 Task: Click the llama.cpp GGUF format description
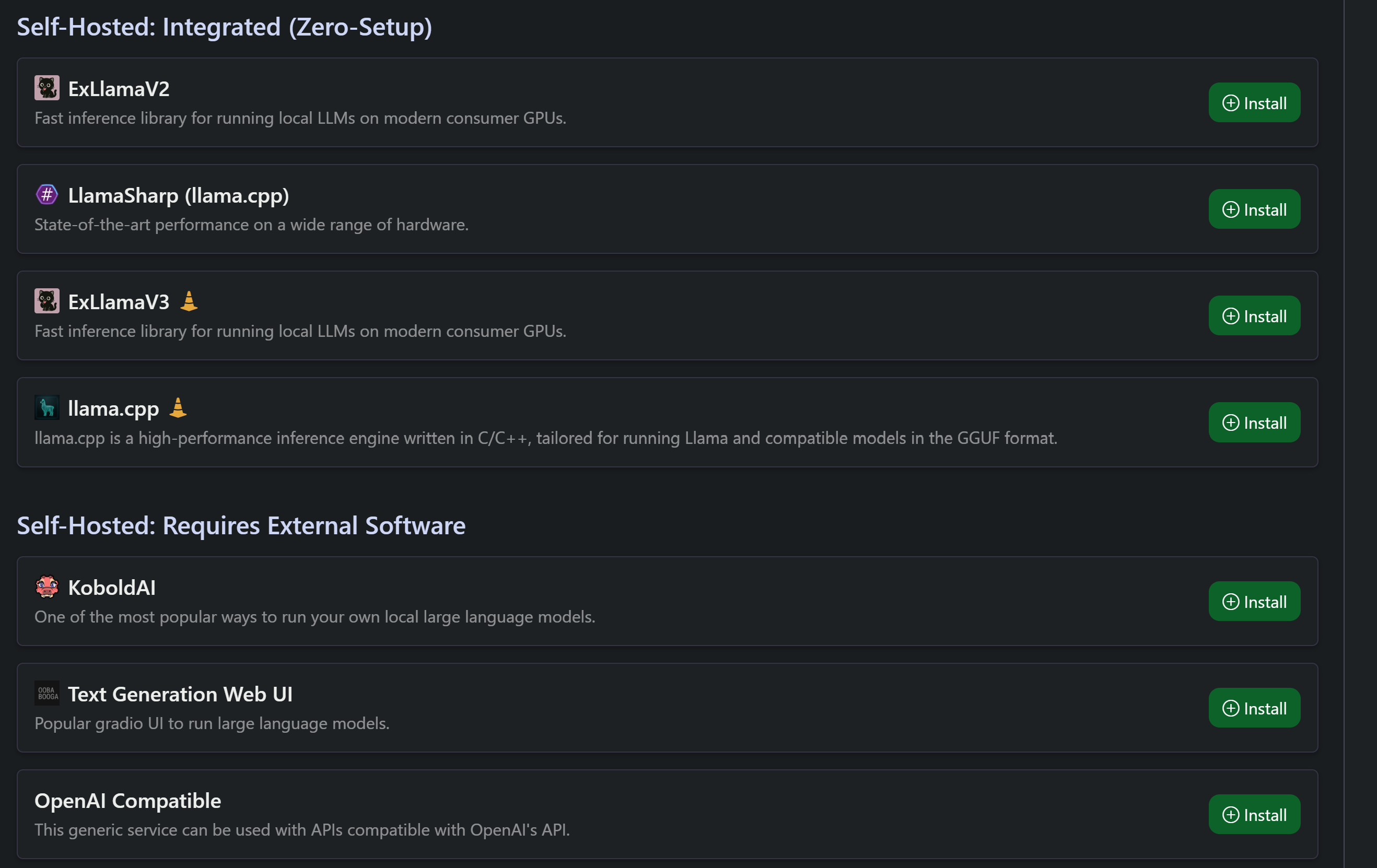[545, 438]
